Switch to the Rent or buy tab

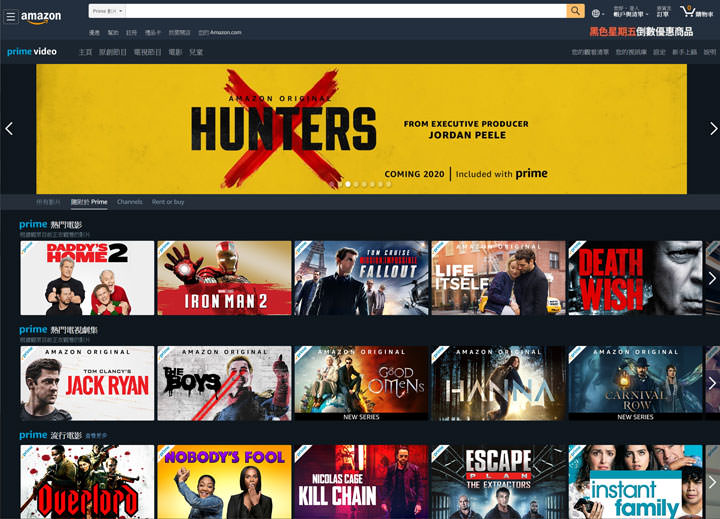click(168, 202)
